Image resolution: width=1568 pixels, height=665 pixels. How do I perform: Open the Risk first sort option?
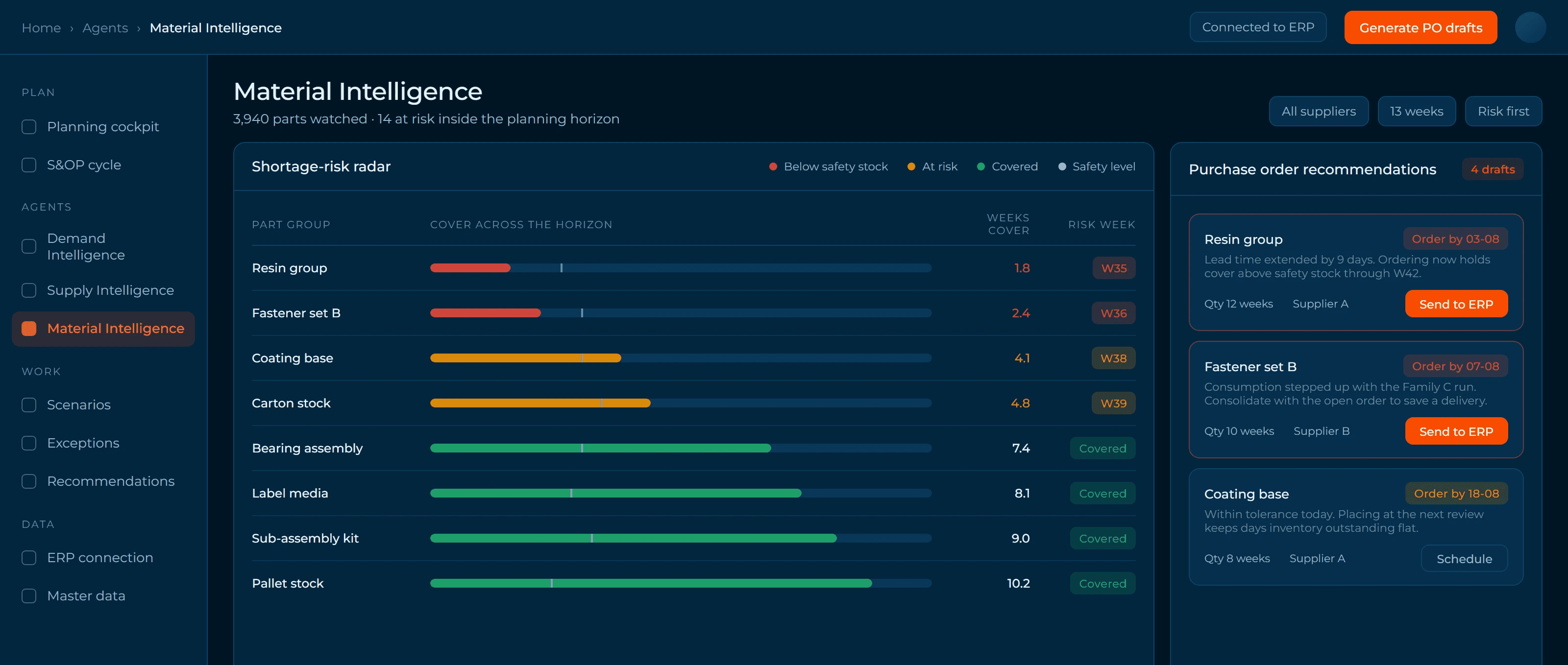(x=1503, y=111)
